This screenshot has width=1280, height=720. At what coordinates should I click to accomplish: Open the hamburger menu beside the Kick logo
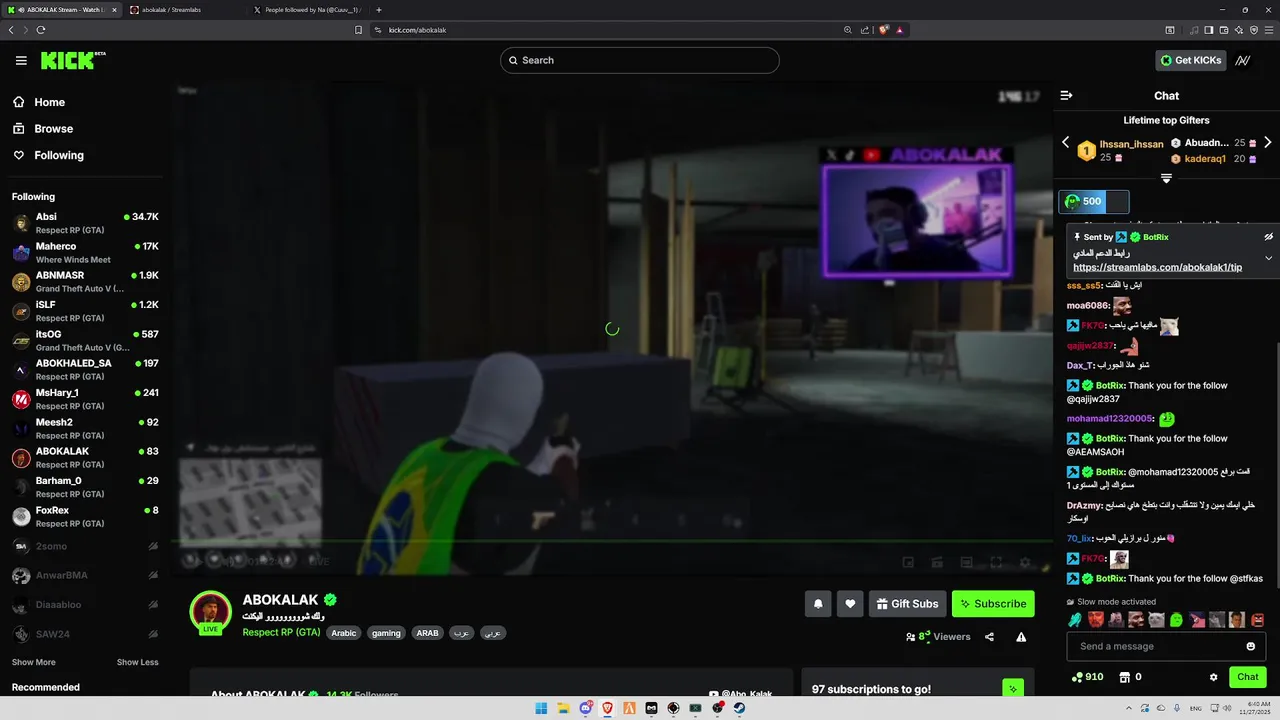pyautogui.click(x=21, y=61)
